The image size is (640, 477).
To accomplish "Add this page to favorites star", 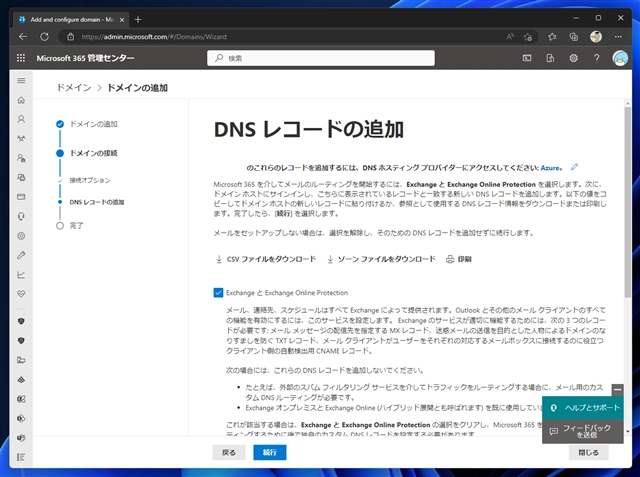I will 528,37.
